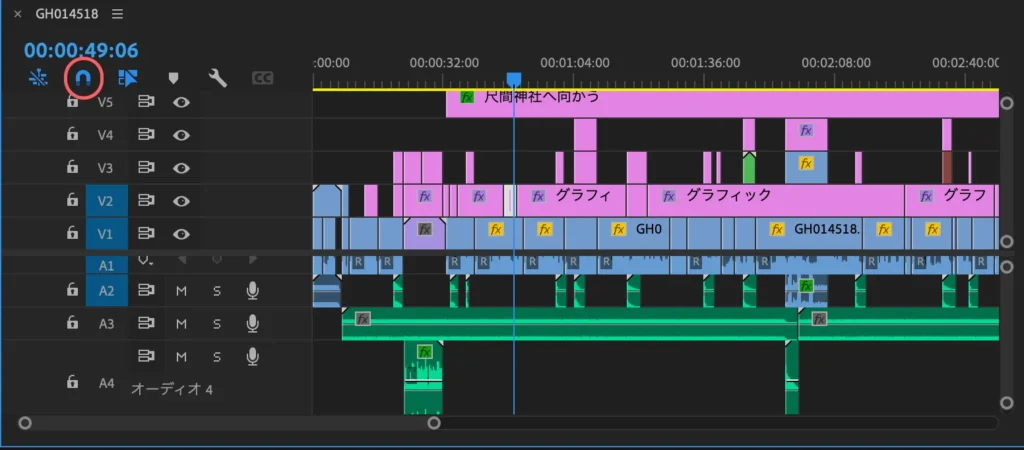The width and height of the screenshot is (1024, 450).
Task: Solo audio track A2
Action: (216, 290)
